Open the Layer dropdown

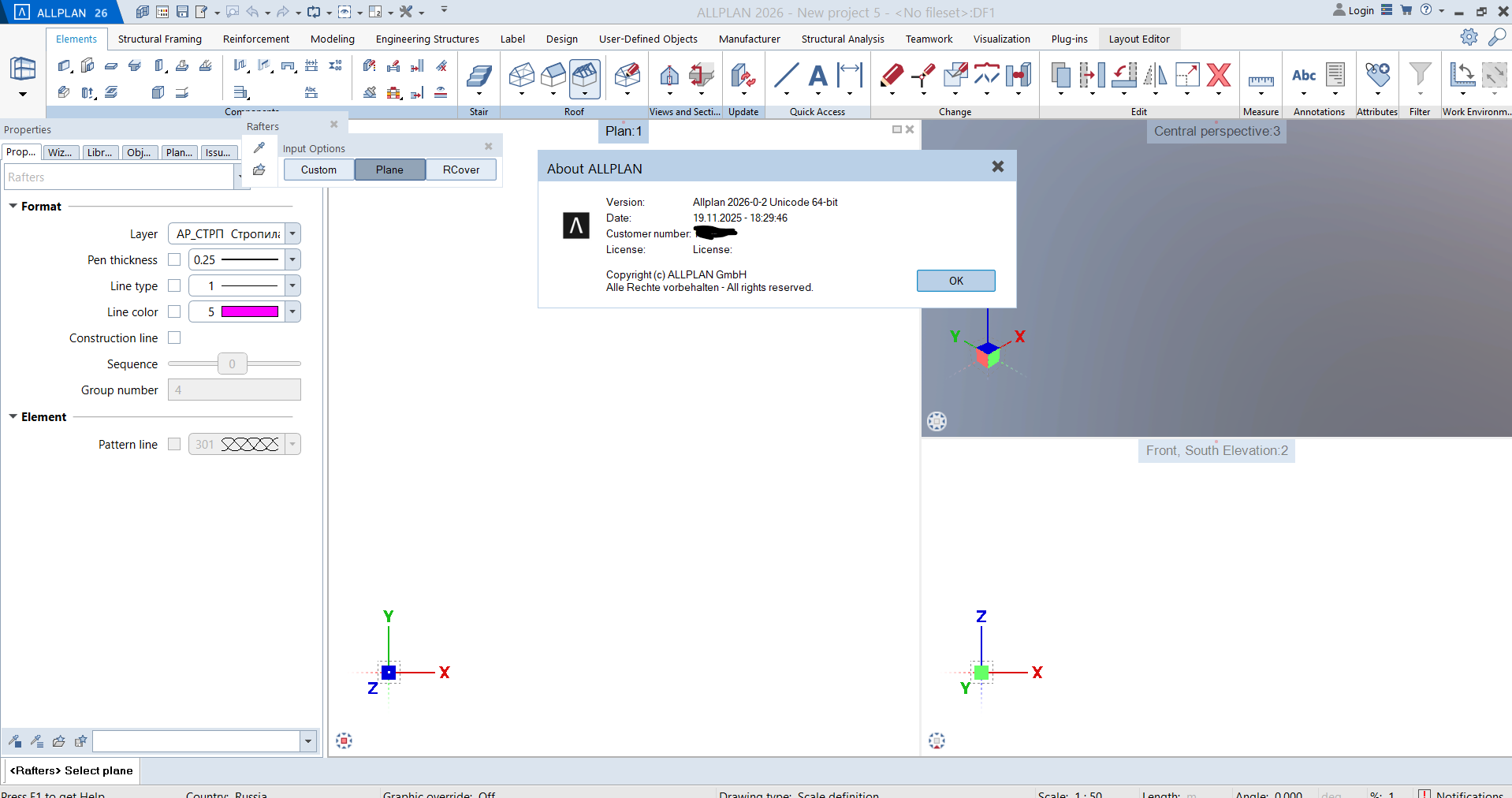(292, 233)
